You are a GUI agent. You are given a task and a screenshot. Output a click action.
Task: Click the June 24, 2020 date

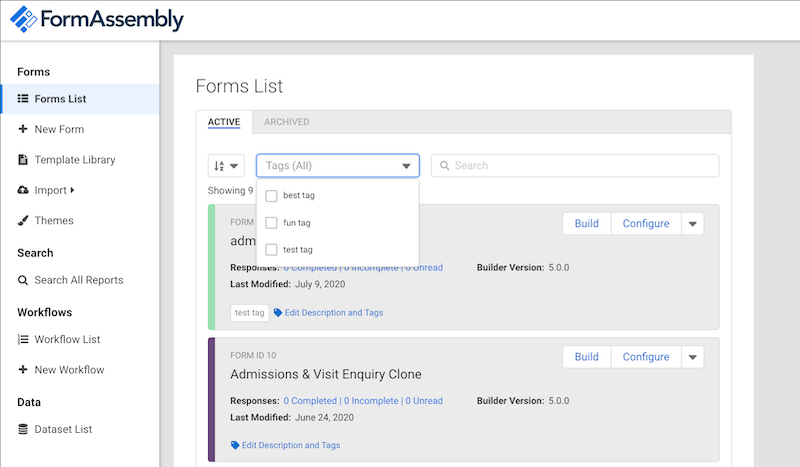tap(324, 417)
